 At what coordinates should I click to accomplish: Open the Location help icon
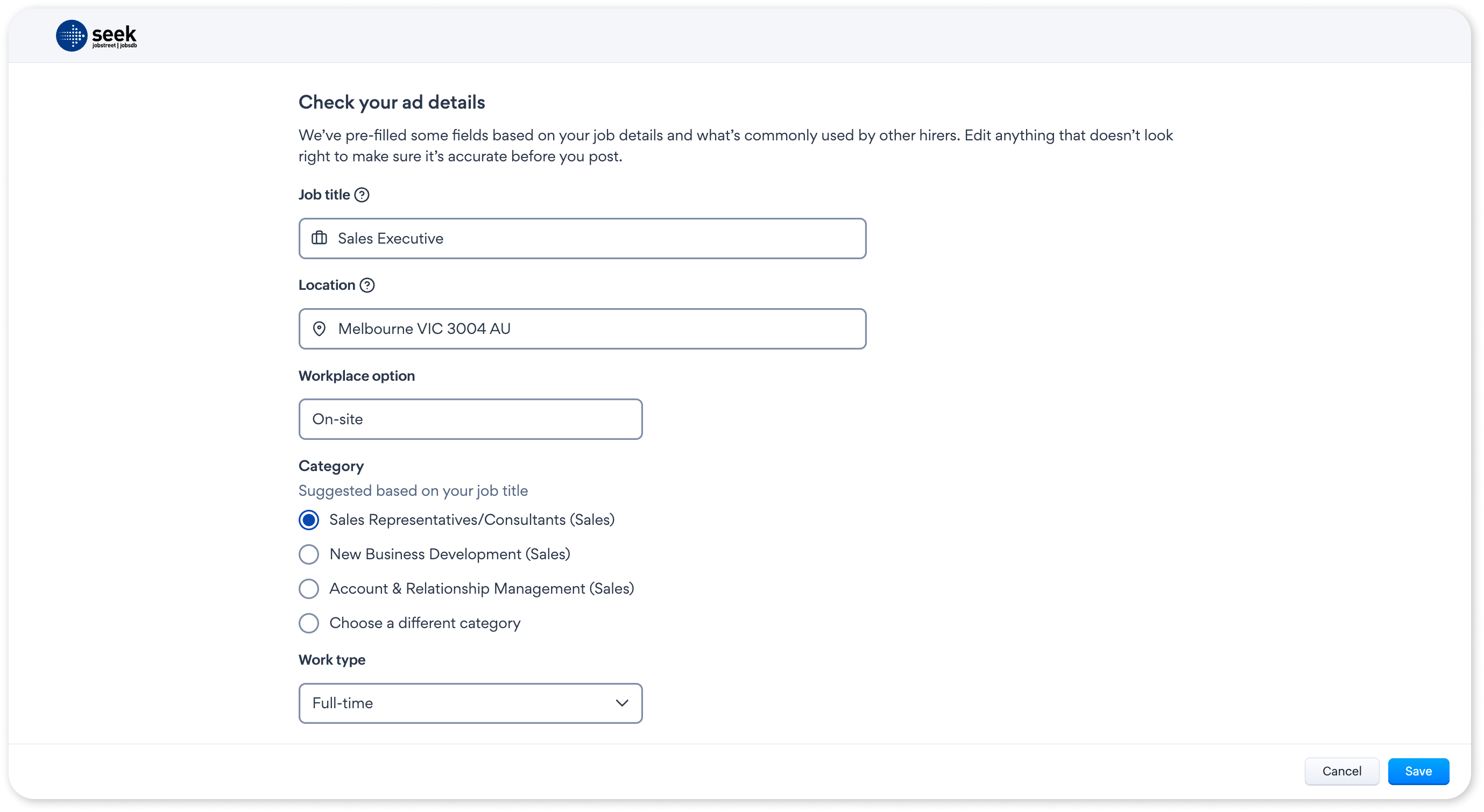(367, 285)
